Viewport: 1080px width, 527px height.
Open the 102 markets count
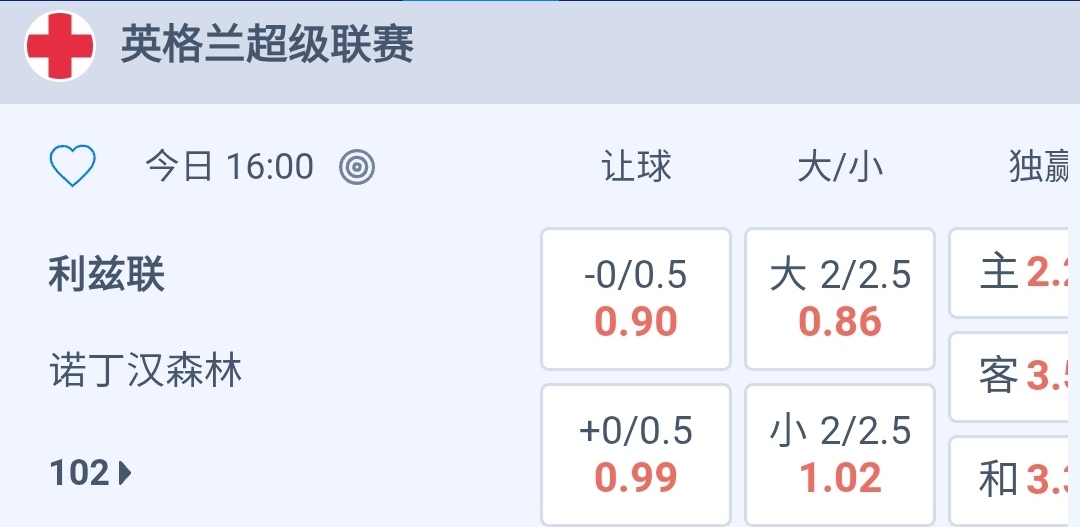click(x=79, y=473)
